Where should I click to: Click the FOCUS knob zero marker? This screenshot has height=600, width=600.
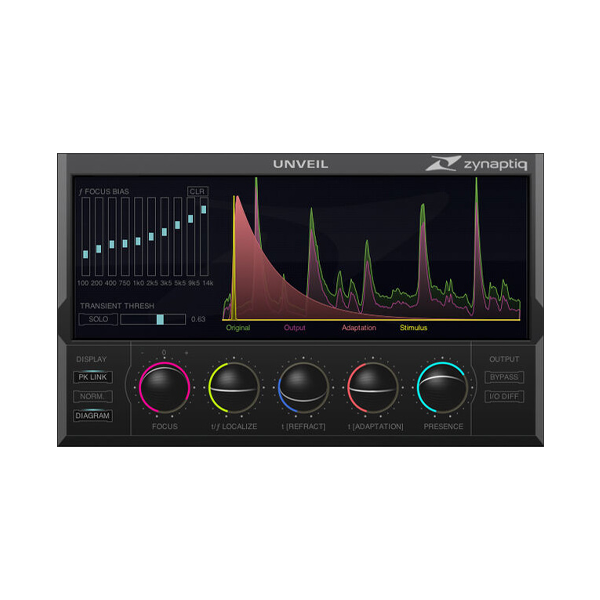coord(164,352)
